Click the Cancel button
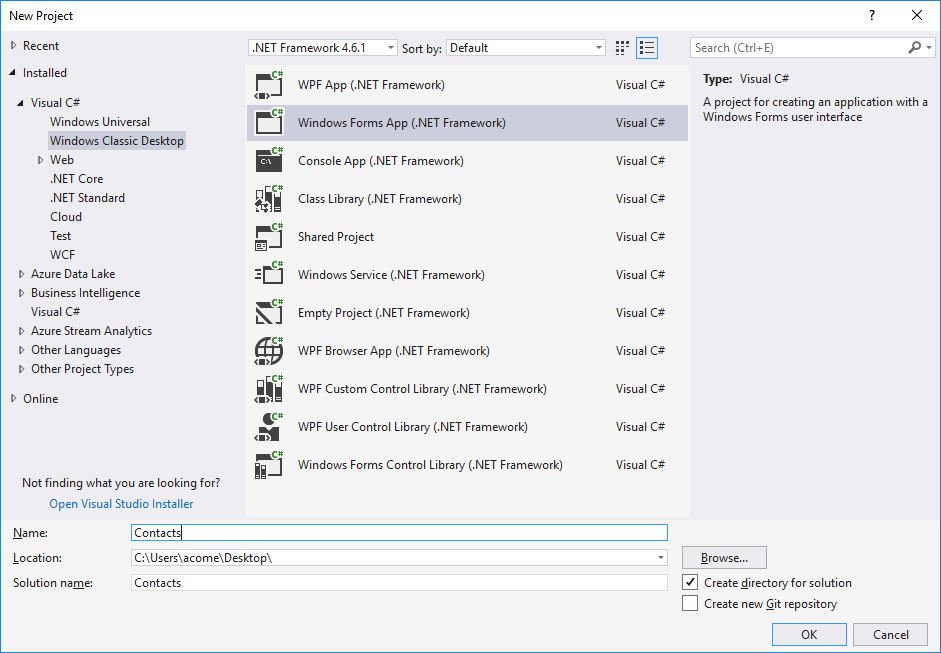Screen dimensions: 941x653 click(891, 634)
